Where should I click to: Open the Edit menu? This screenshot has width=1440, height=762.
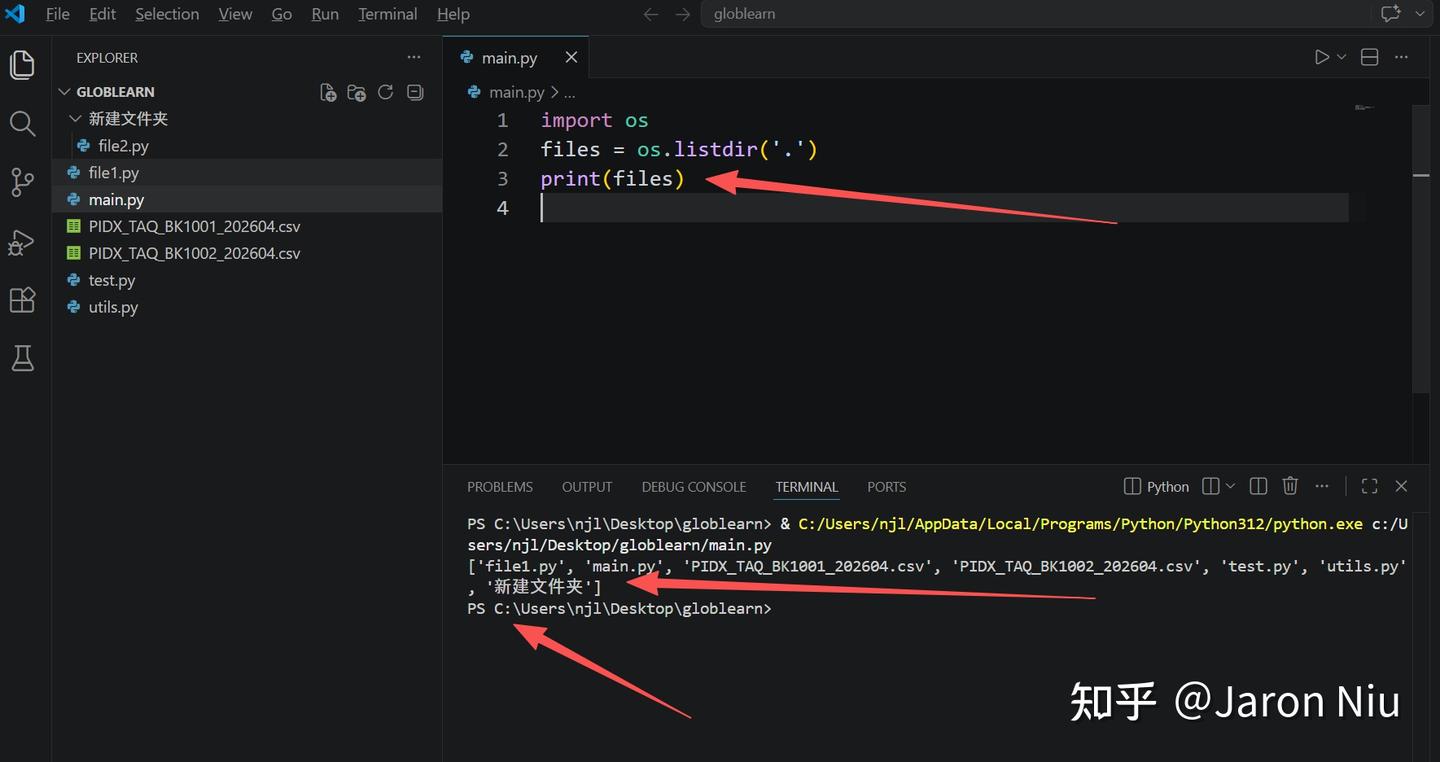point(102,14)
